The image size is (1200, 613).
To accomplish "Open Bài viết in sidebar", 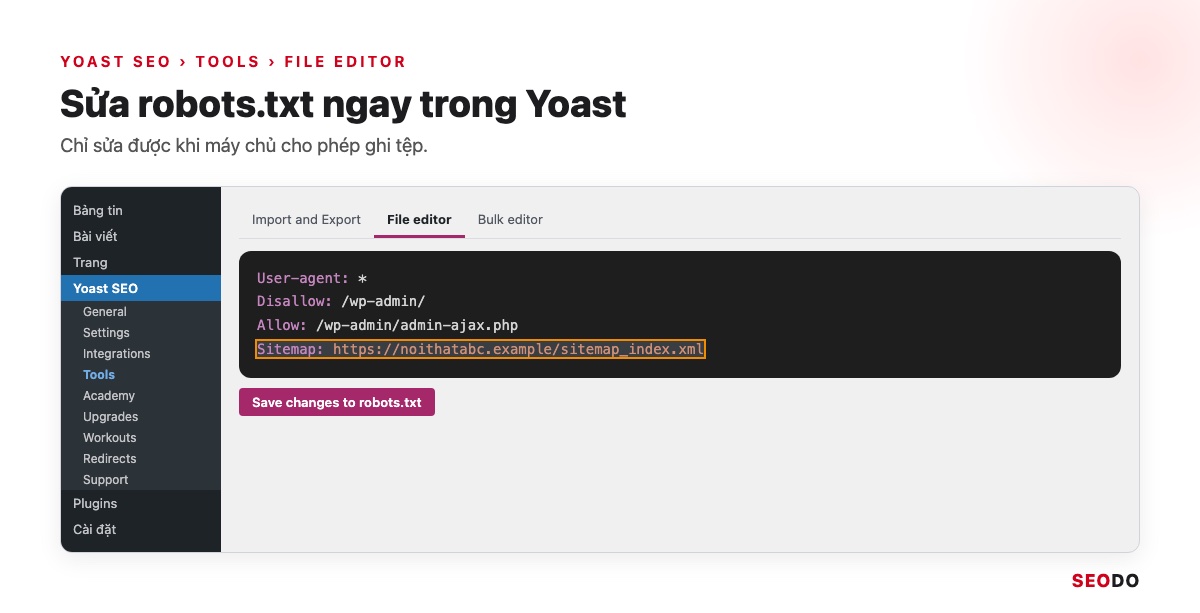I will 141,236.
